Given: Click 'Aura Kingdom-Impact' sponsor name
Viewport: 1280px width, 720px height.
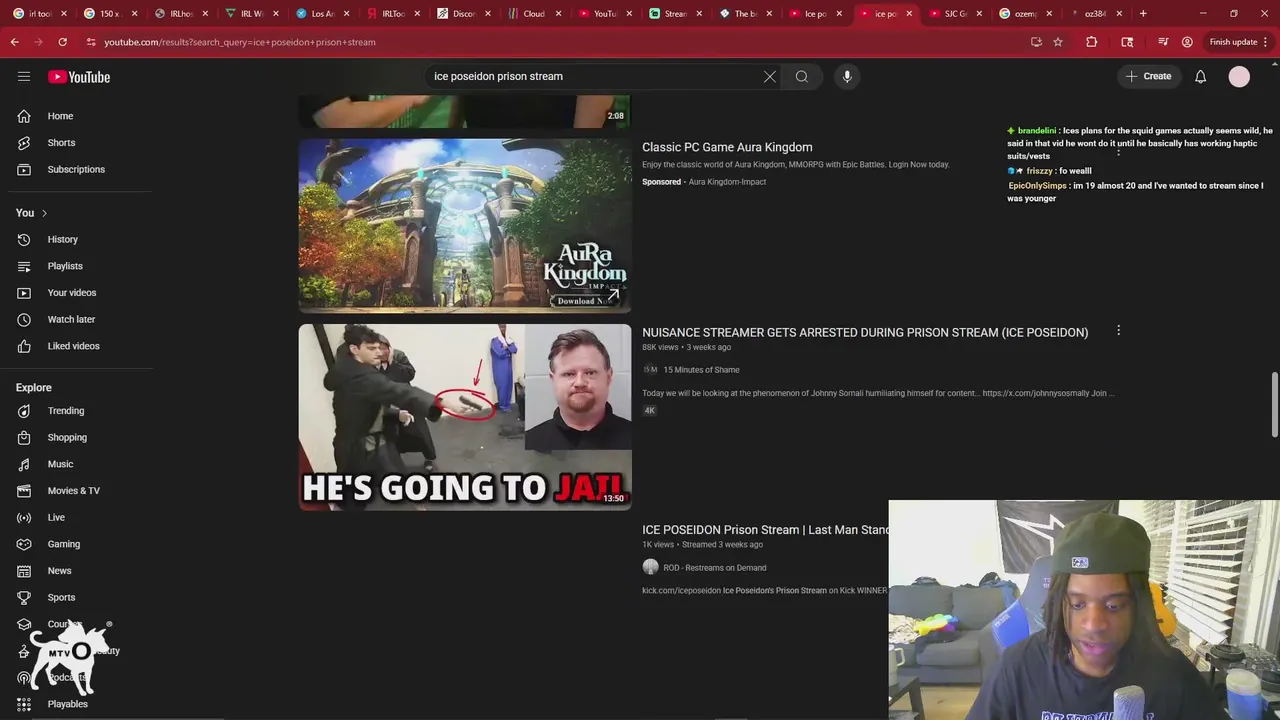Looking at the screenshot, I should 727,182.
